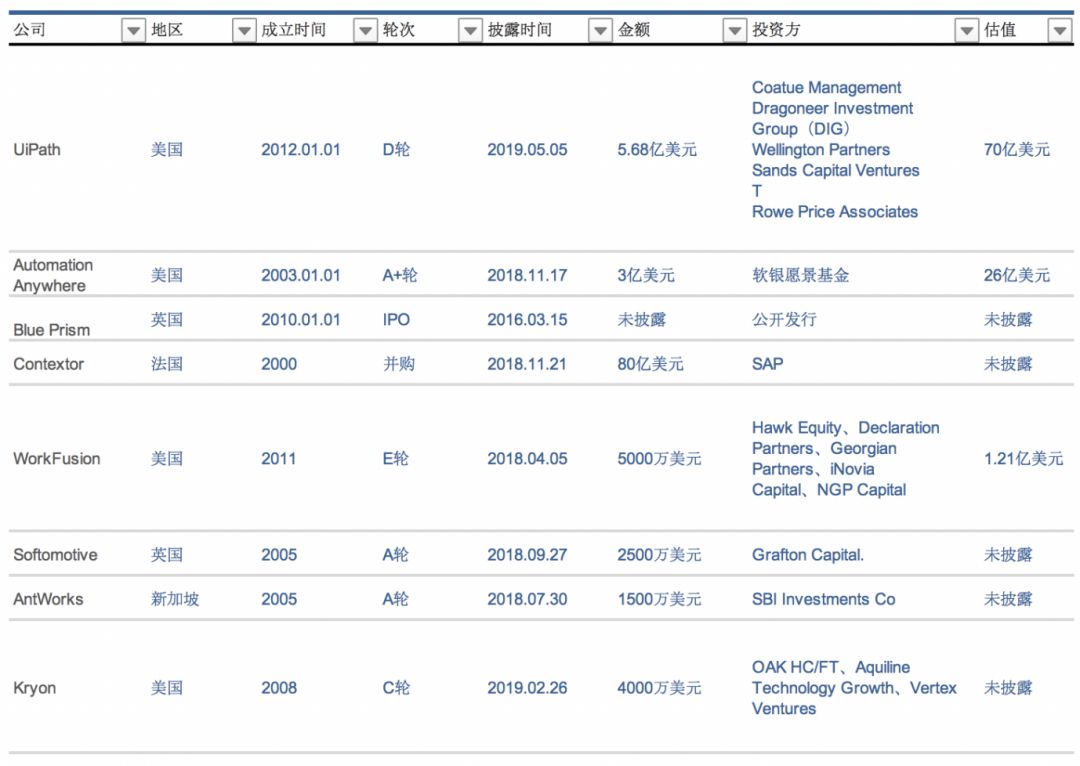This screenshot has width=1080, height=766.
Task: Click the 80亿美元 amount cell
Action: coord(650,364)
